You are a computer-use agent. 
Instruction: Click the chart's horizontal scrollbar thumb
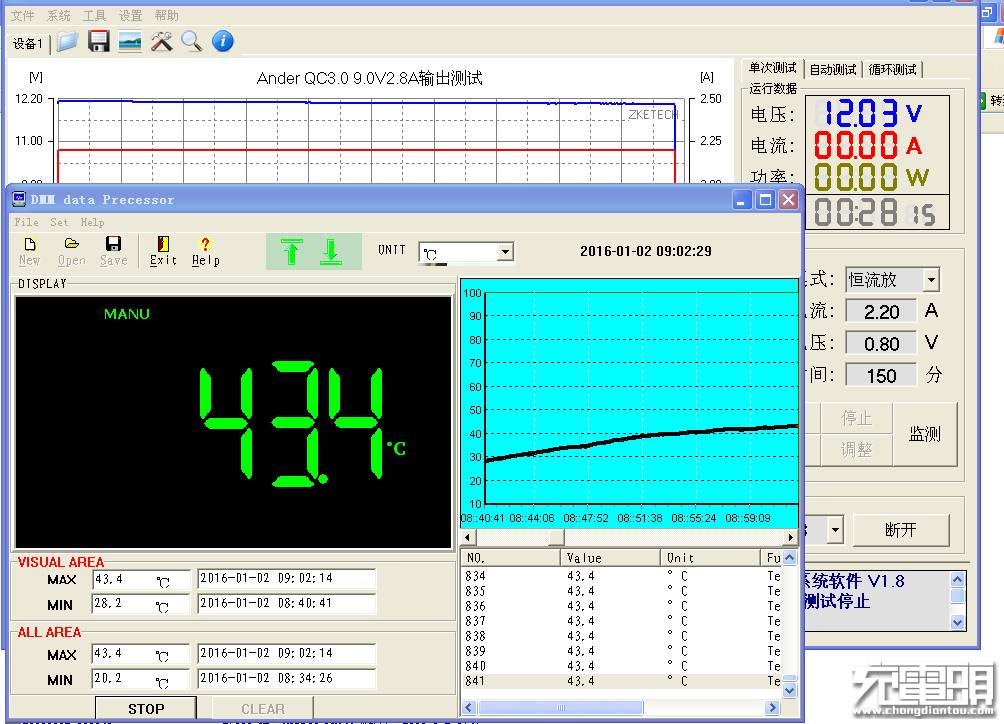[557, 537]
